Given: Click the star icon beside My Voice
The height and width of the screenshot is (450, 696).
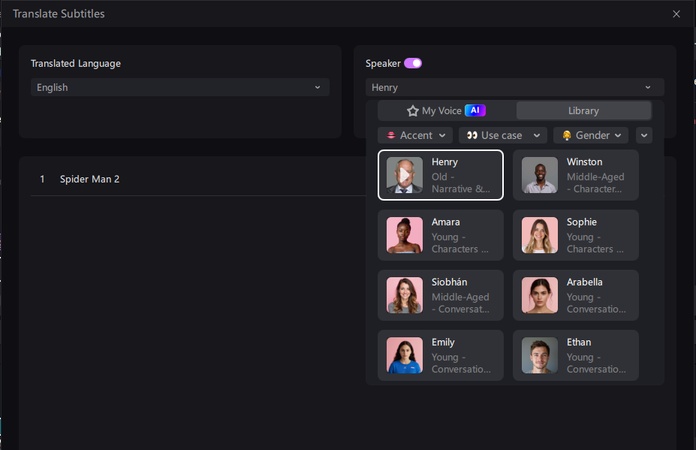Looking at the screenshot, I should (412, 111).
